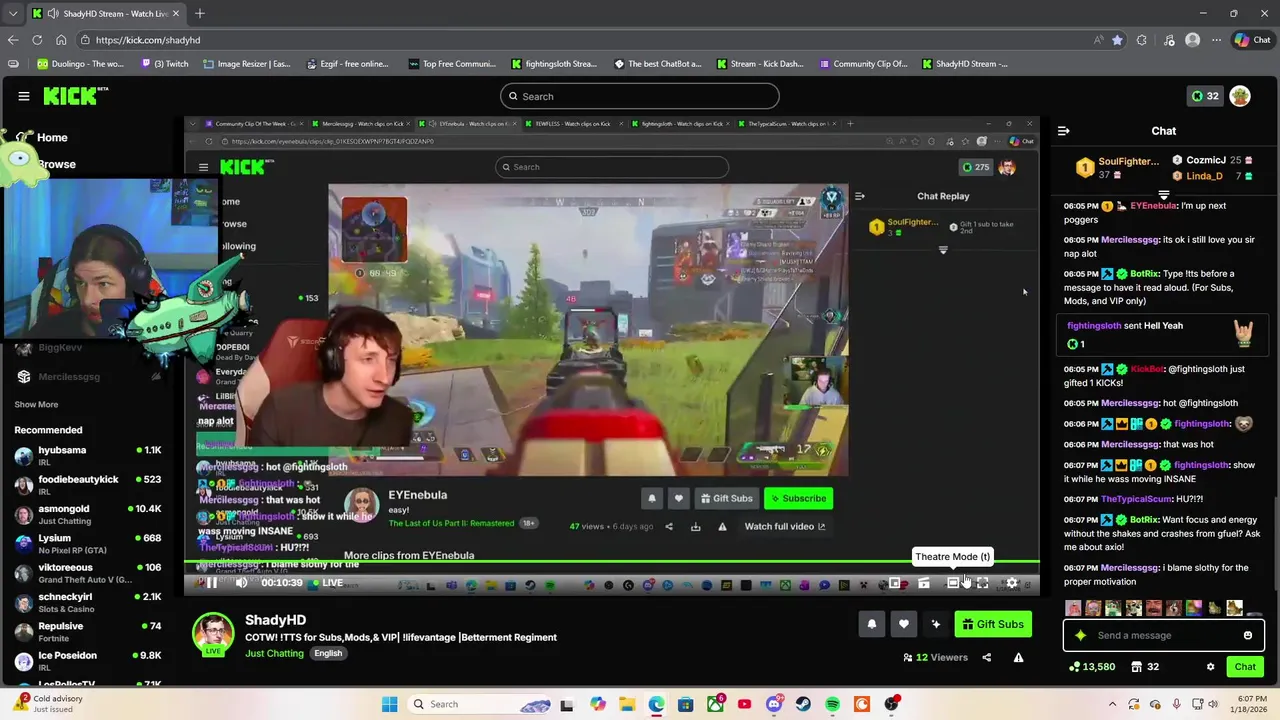Click the sparkle button beside Gift Subs

[x=935, y=624]
